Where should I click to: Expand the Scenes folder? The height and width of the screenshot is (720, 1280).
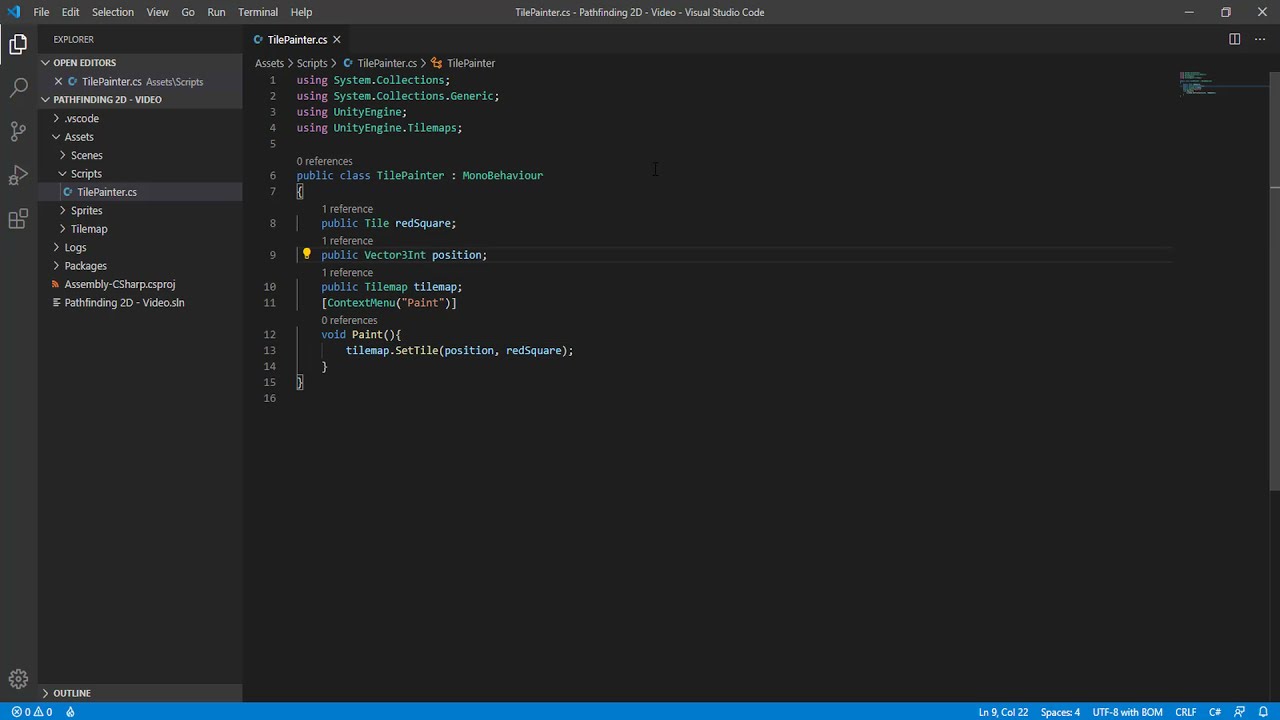(x=86, y=155)
